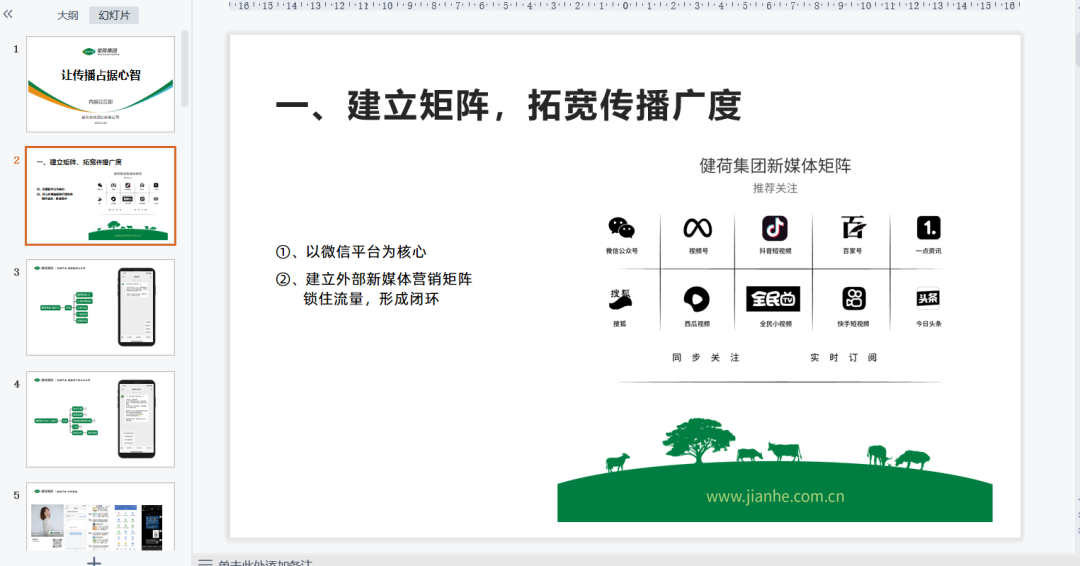The width and height of the screenshot is (1080, 566).
Task: Click the heading 健荷集团新媒体矩阵
Action: pos(775,165)
